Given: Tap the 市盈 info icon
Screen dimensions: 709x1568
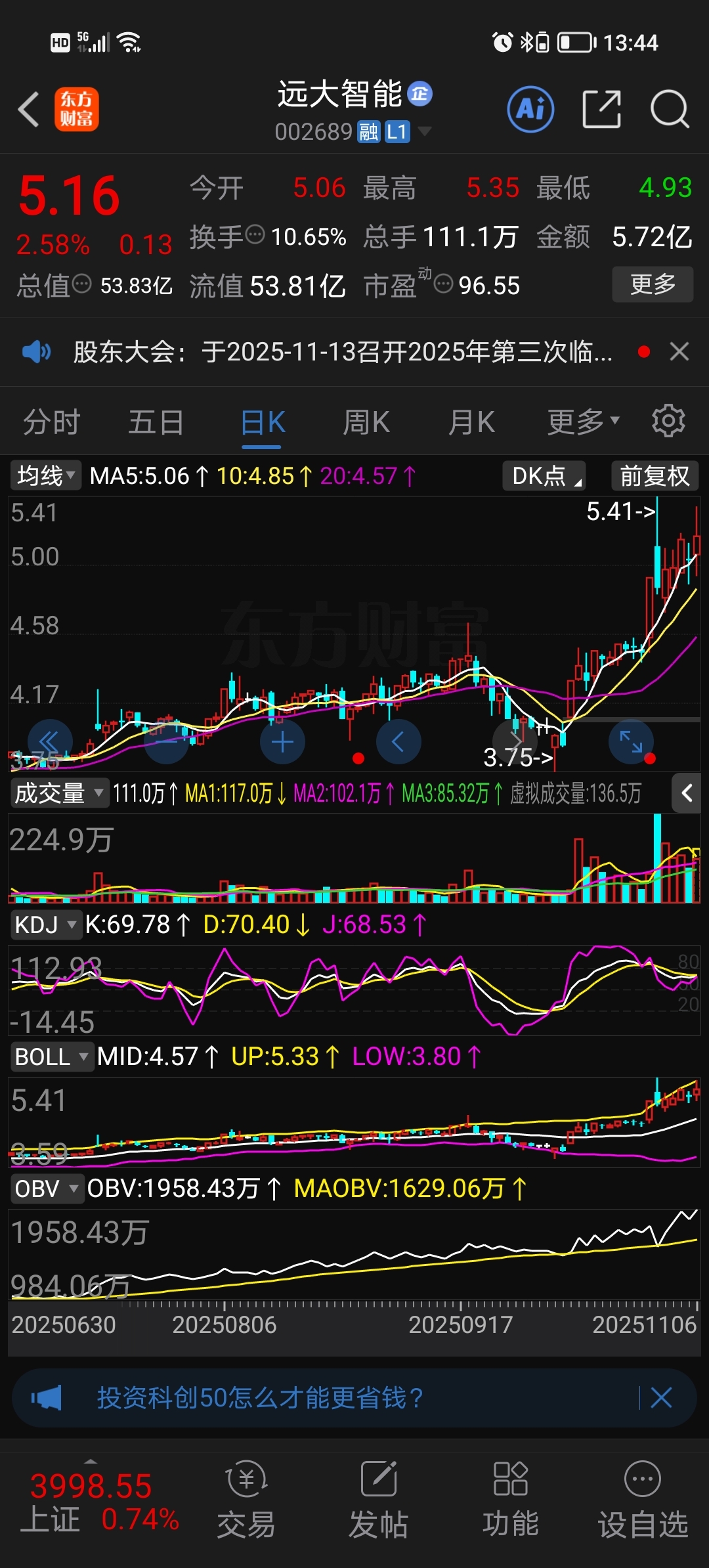Looking at the screenshot, I should pyautogui.click(x=444, y=284).
